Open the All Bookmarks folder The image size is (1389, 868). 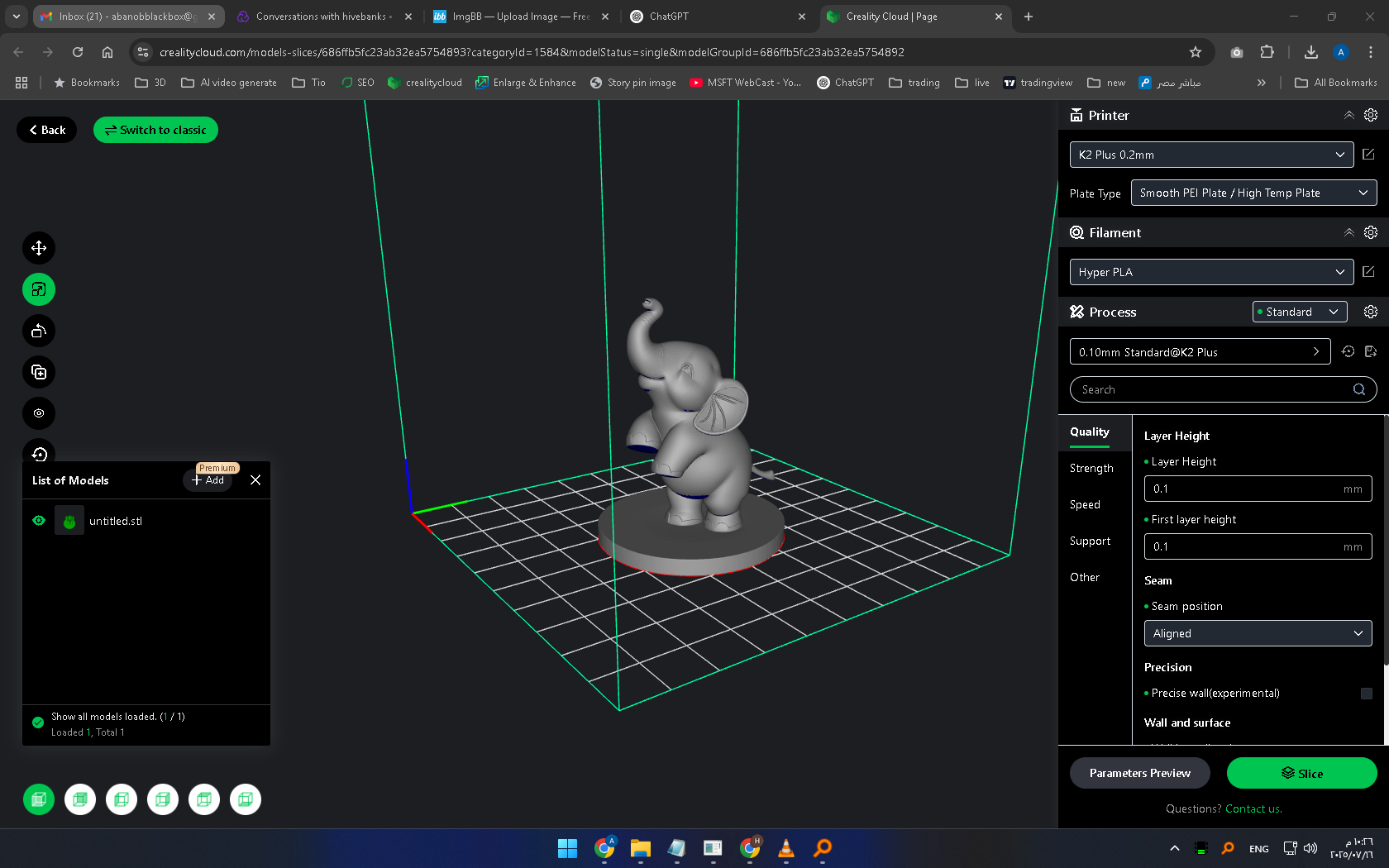pos(1336,83)
